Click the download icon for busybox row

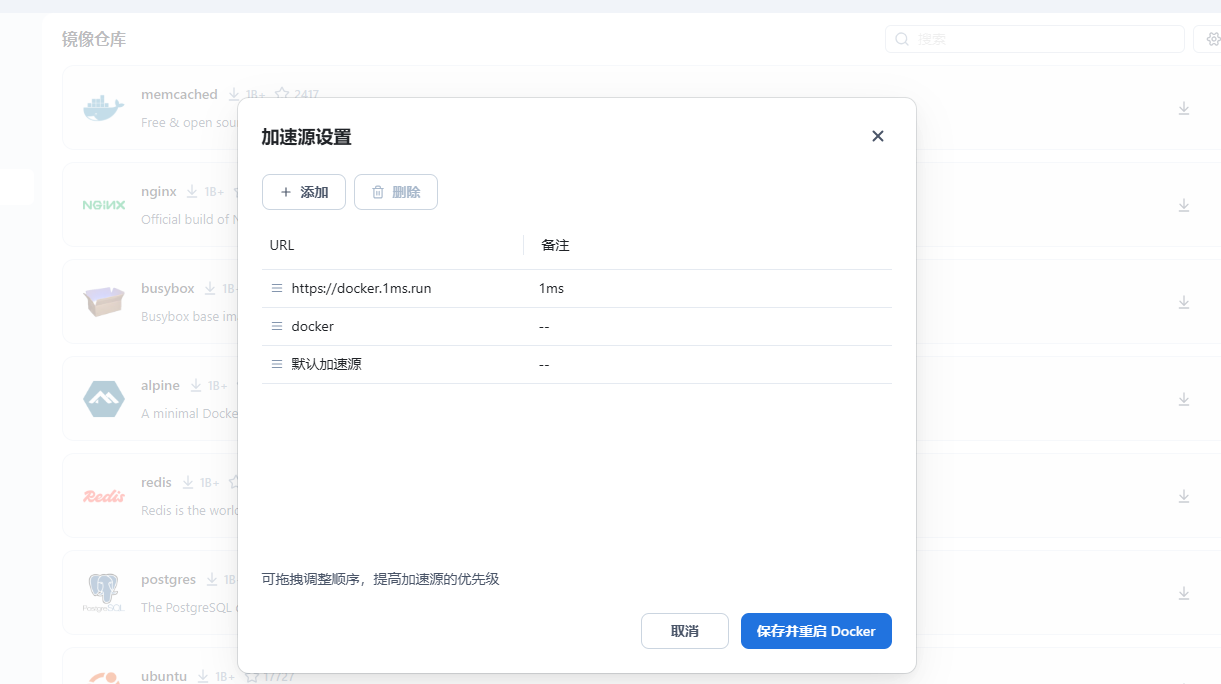[x=1184, y=302]
